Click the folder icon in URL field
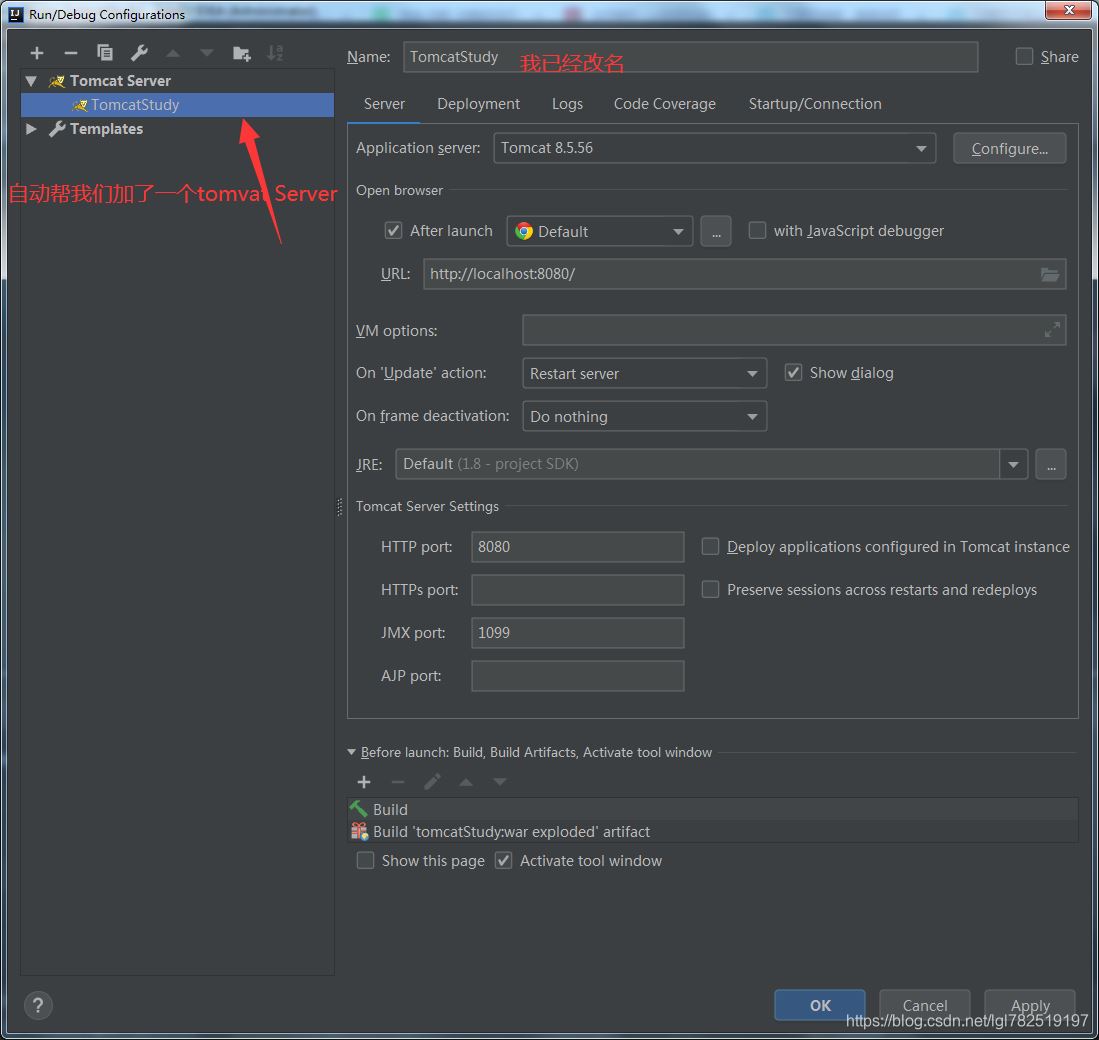Viewport: 1099px width, 1040px height. pyautogui.click(x=1049, y=274)
